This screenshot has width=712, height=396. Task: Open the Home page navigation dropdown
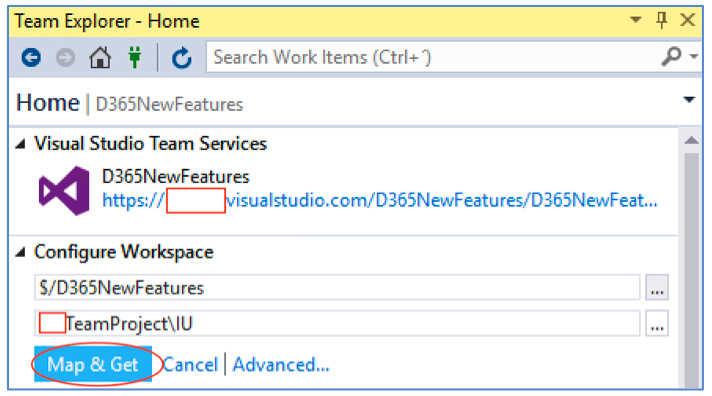tap(689, 99)
